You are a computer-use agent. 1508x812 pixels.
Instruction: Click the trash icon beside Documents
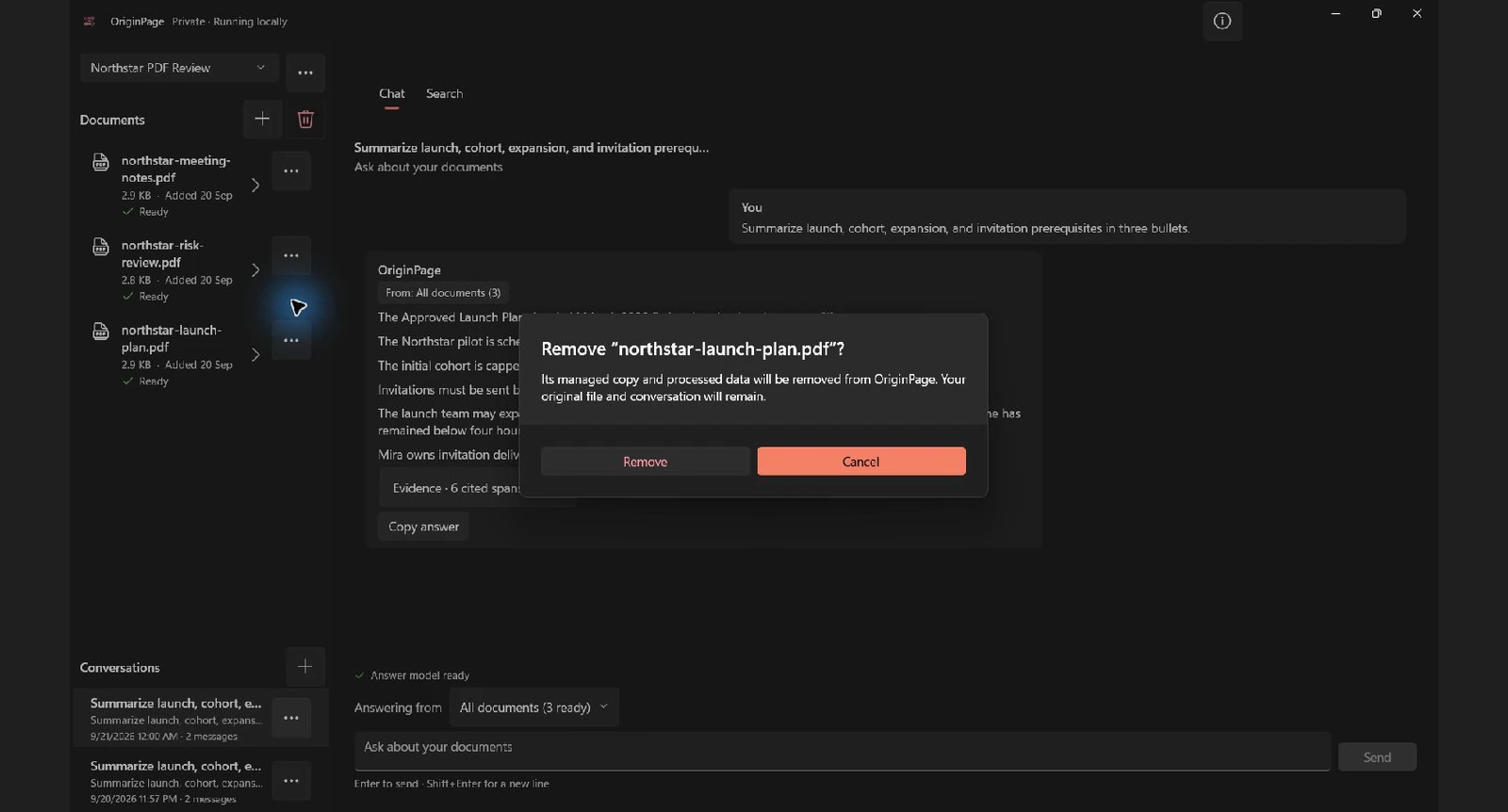pyautogui.click(x=305, y=119)
